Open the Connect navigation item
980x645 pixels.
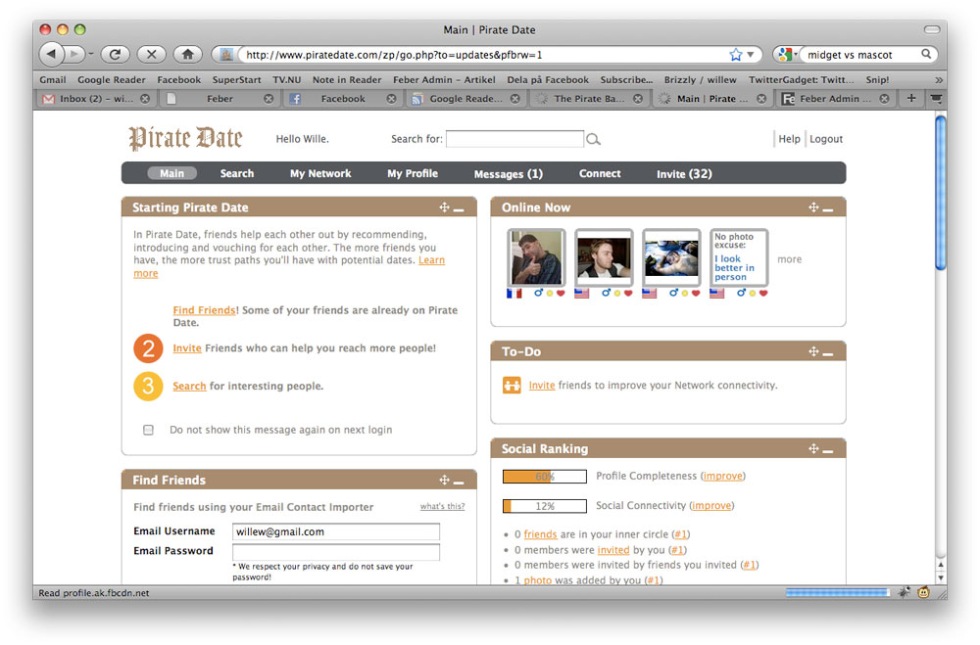pos(600,174)
